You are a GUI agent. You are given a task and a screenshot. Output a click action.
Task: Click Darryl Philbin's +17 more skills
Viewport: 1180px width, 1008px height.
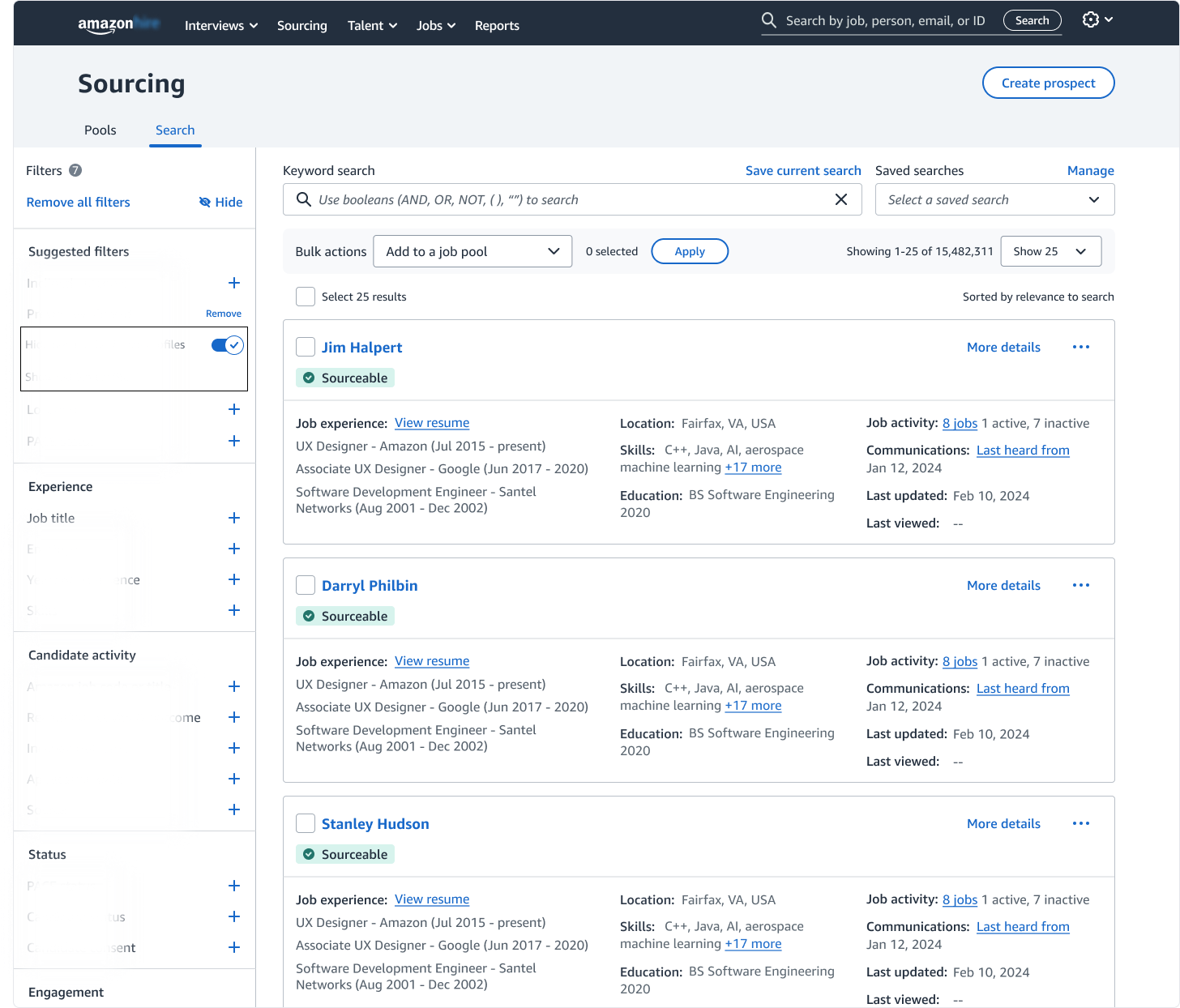click(x=753, y=706)
